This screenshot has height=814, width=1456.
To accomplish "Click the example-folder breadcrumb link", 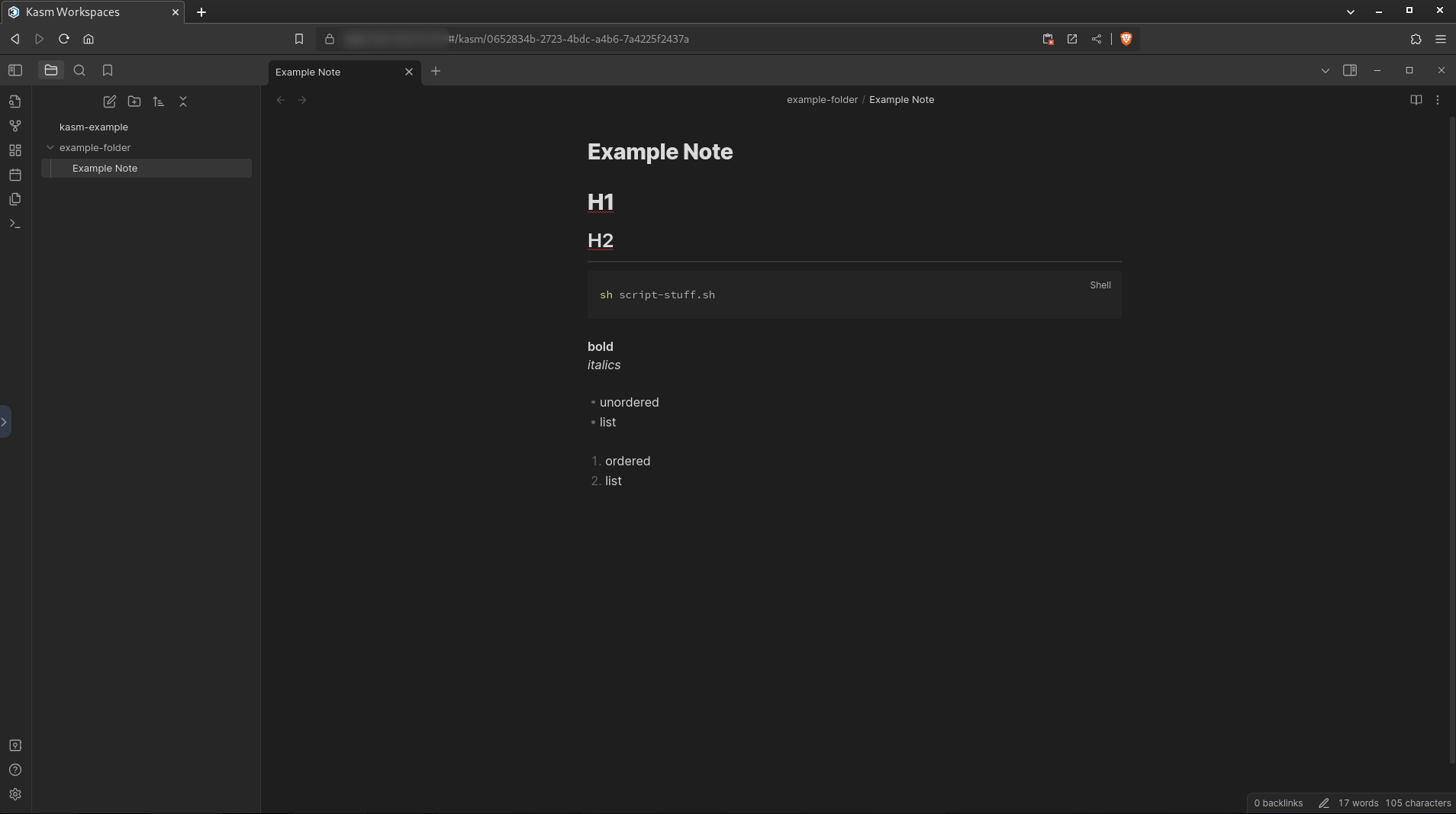I will click(822, 100).
